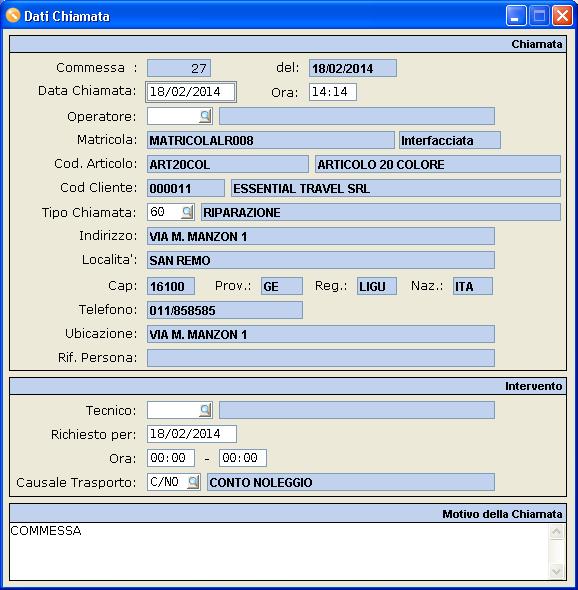Close the Dati Chiamata window
The height and width of the screenshot is (590, 578).
coord(562,16)
